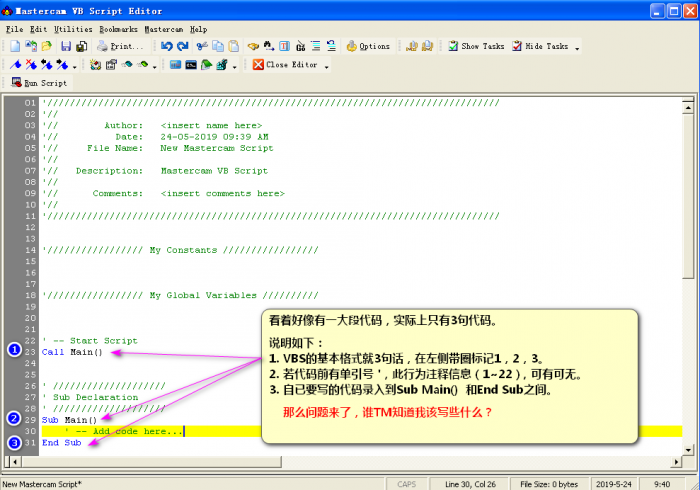Hide Tasks panel

pos(540,46)
